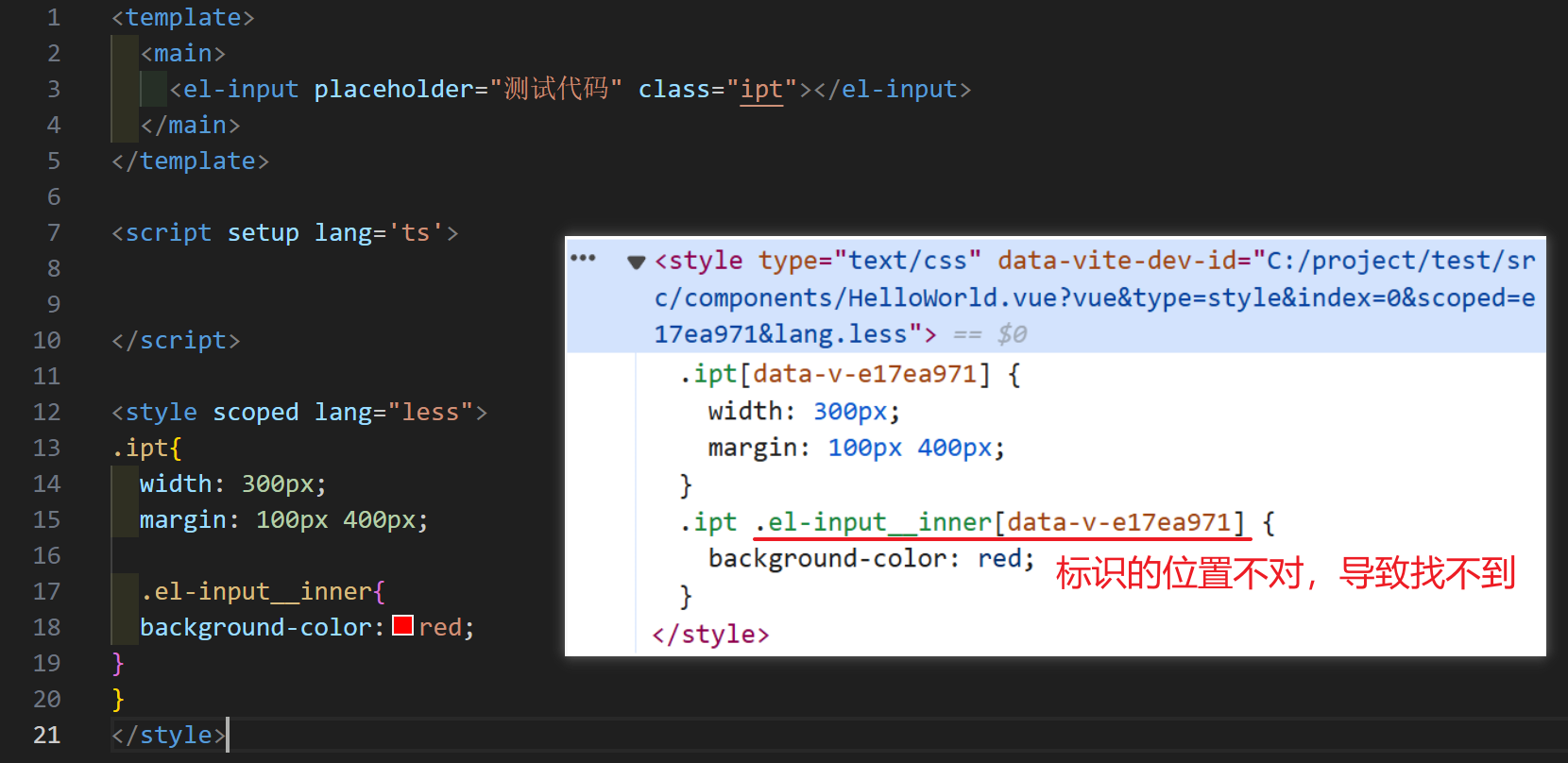This screenshot has width=1568, height=763.
Task: Click line number 12 in the gutter
Action: coord(46,413)
